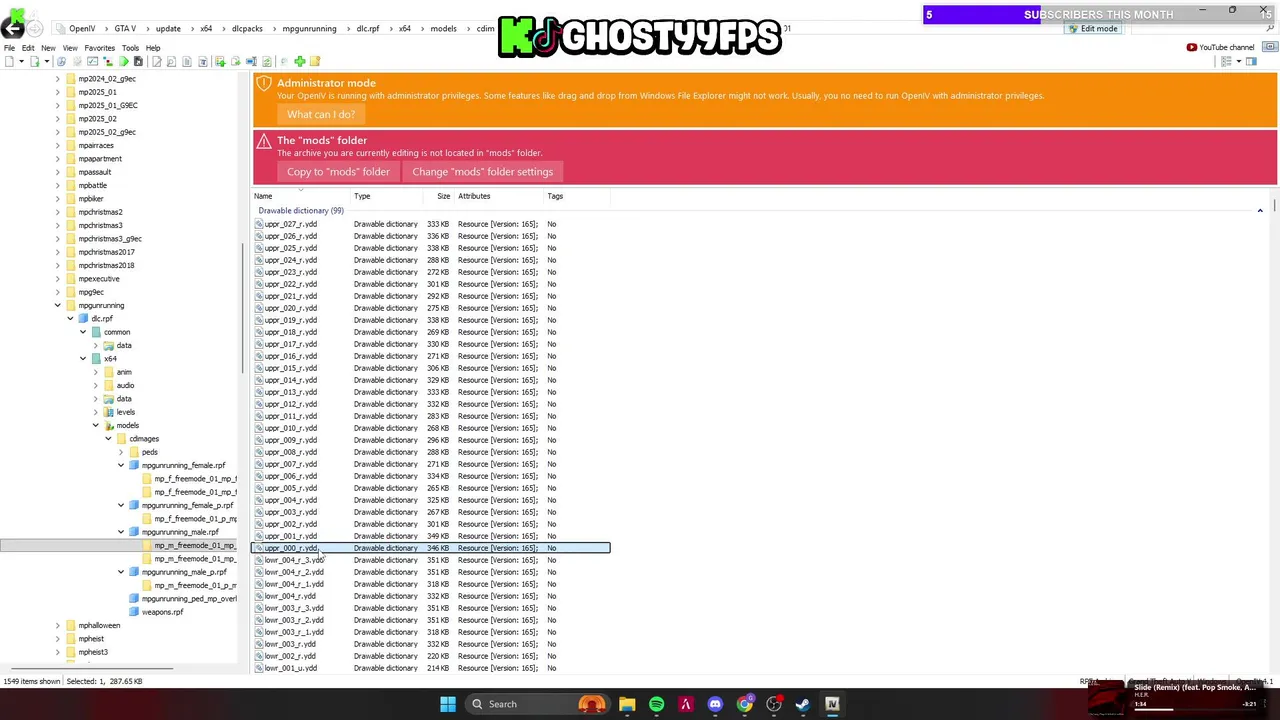Open the New menu

tap(48, 48)
